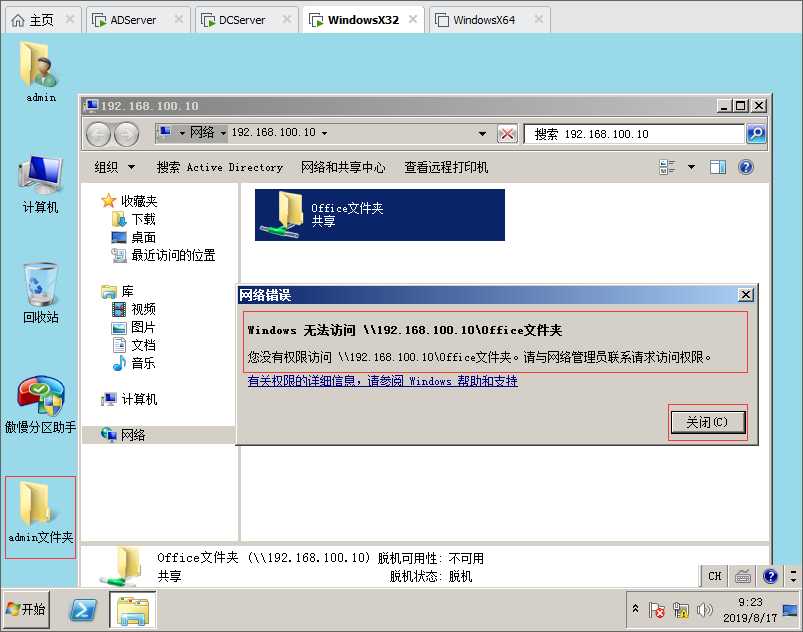Viewport: 803px width, 632px height.
Task: Open the 开始 Start menu
Action: coord(27,609)
